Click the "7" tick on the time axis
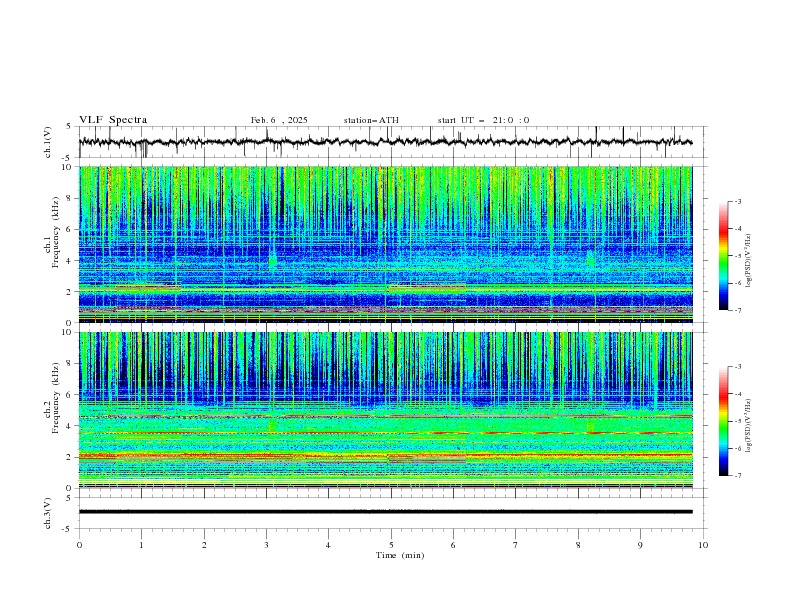The image size is (792, 612). pos(516,545)
